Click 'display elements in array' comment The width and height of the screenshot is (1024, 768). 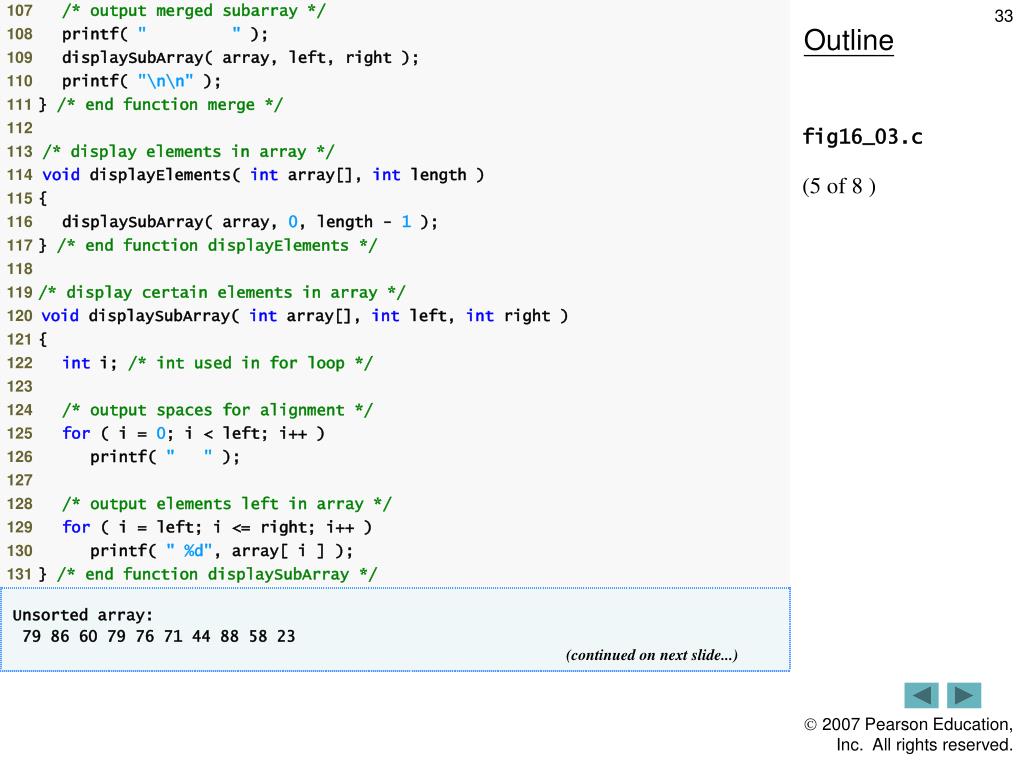point(188,152)
